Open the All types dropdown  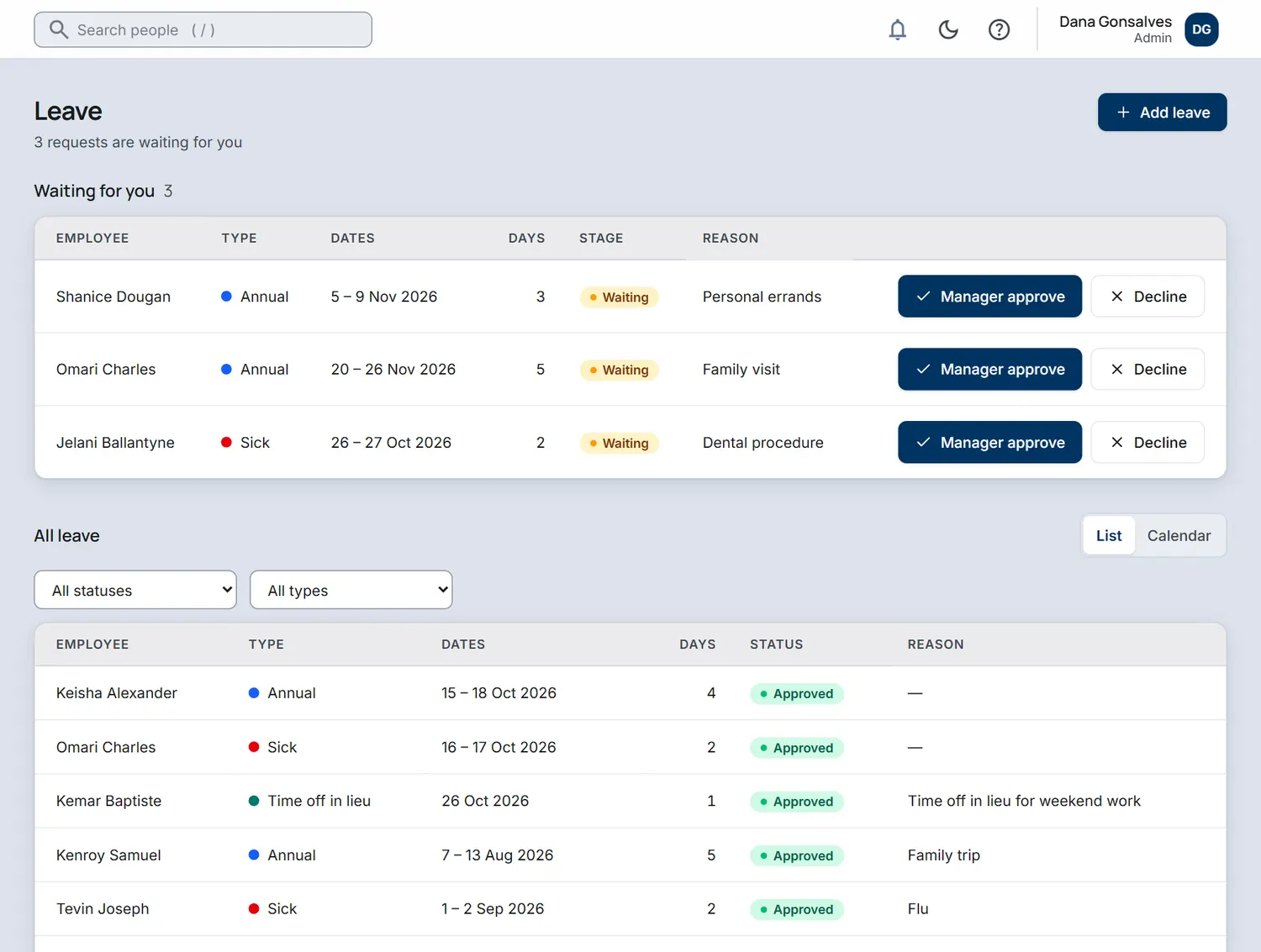click(351, 590)
